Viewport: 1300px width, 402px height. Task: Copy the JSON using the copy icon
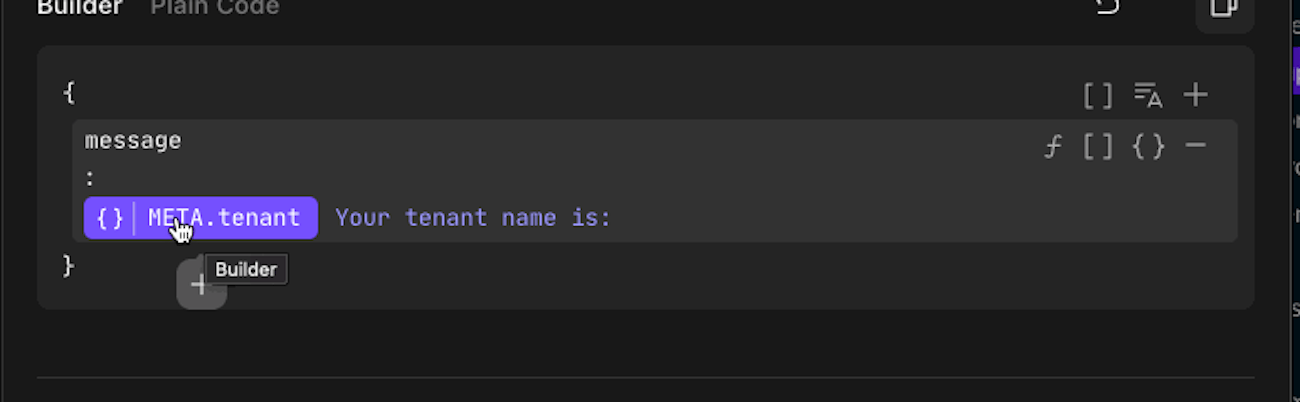(1224, 9)
